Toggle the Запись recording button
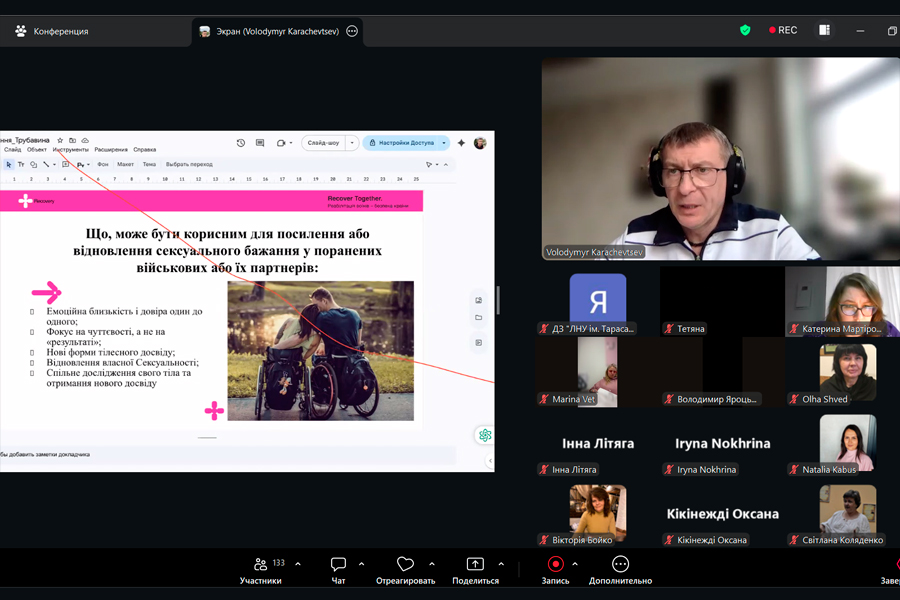This screenshot has height=600, width=900. point(555,565)
